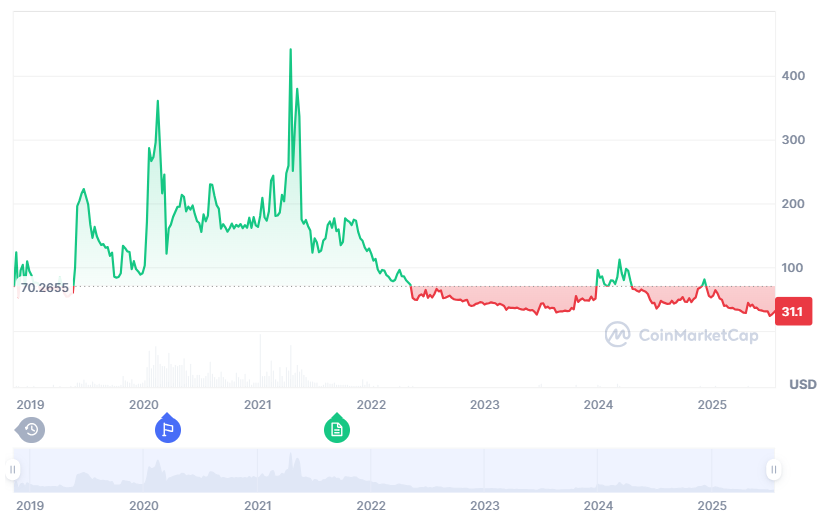Viewport: 833px width, 527px height.
Task: Click the gray history clock marker icon
Action: point(31,430)
